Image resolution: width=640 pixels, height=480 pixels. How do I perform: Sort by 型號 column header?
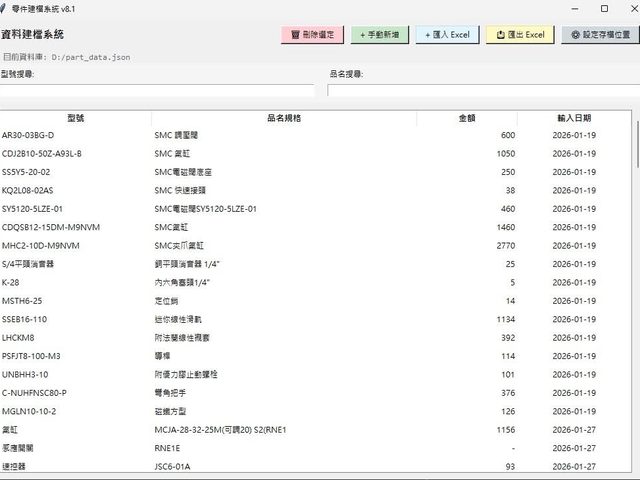pos(76,118)
